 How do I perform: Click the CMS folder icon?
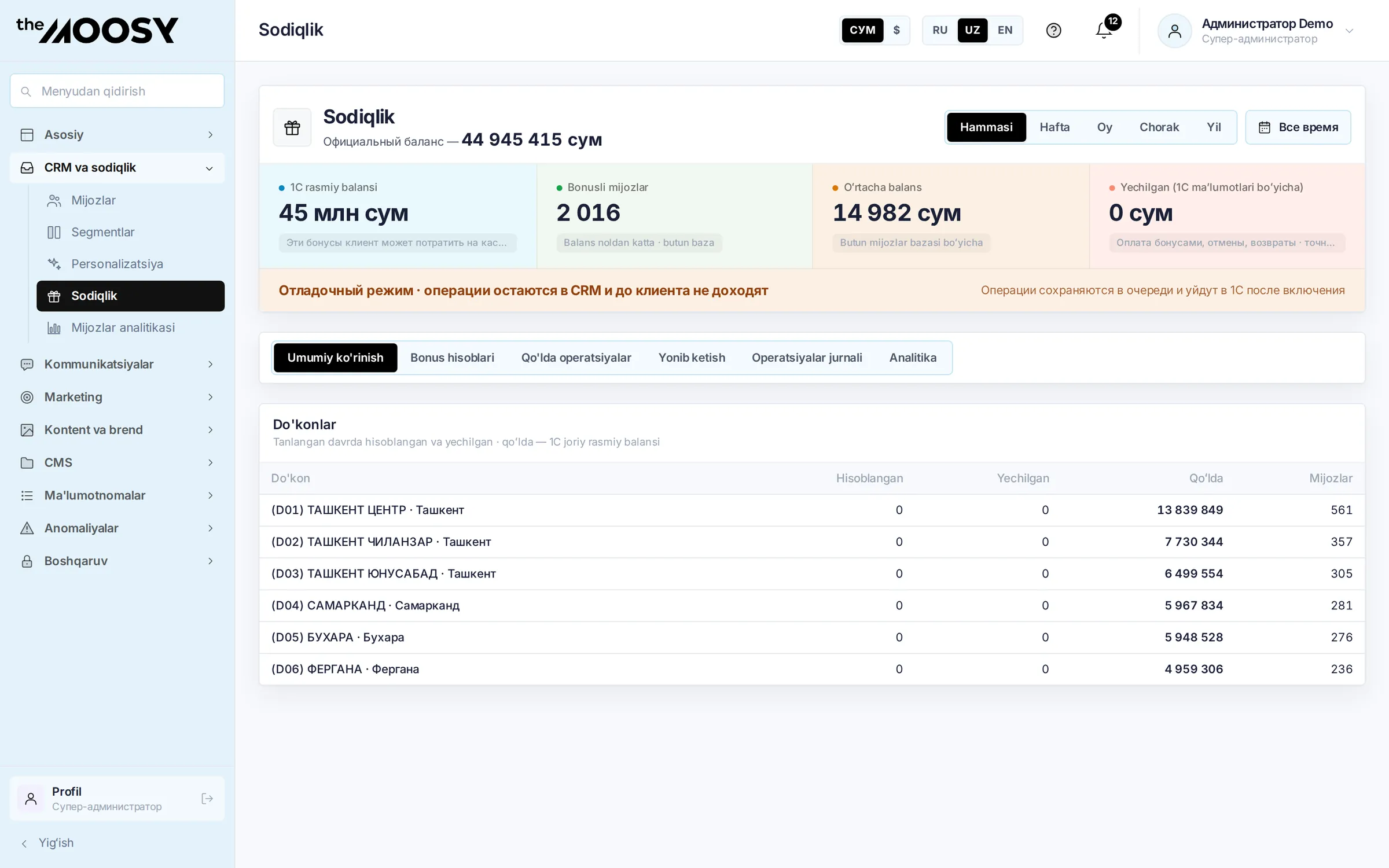point(27,462)
